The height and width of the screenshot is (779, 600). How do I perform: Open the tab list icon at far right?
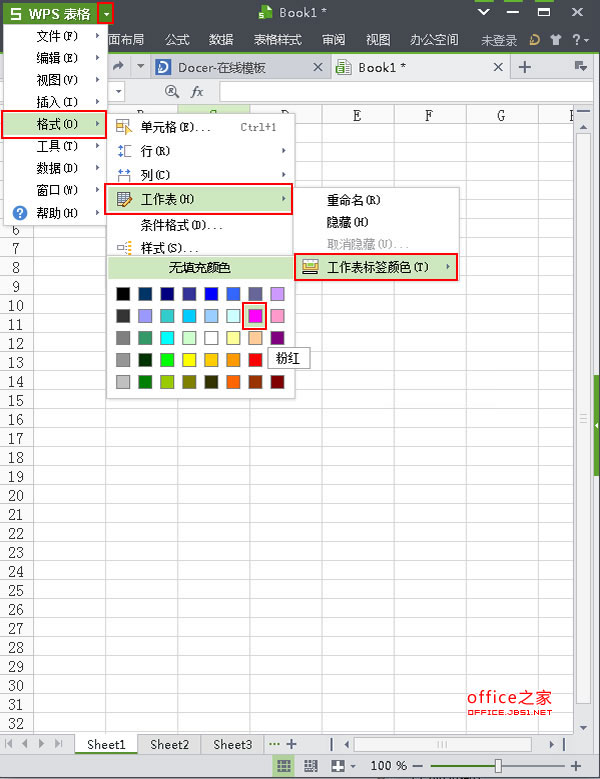pos(580,66)
